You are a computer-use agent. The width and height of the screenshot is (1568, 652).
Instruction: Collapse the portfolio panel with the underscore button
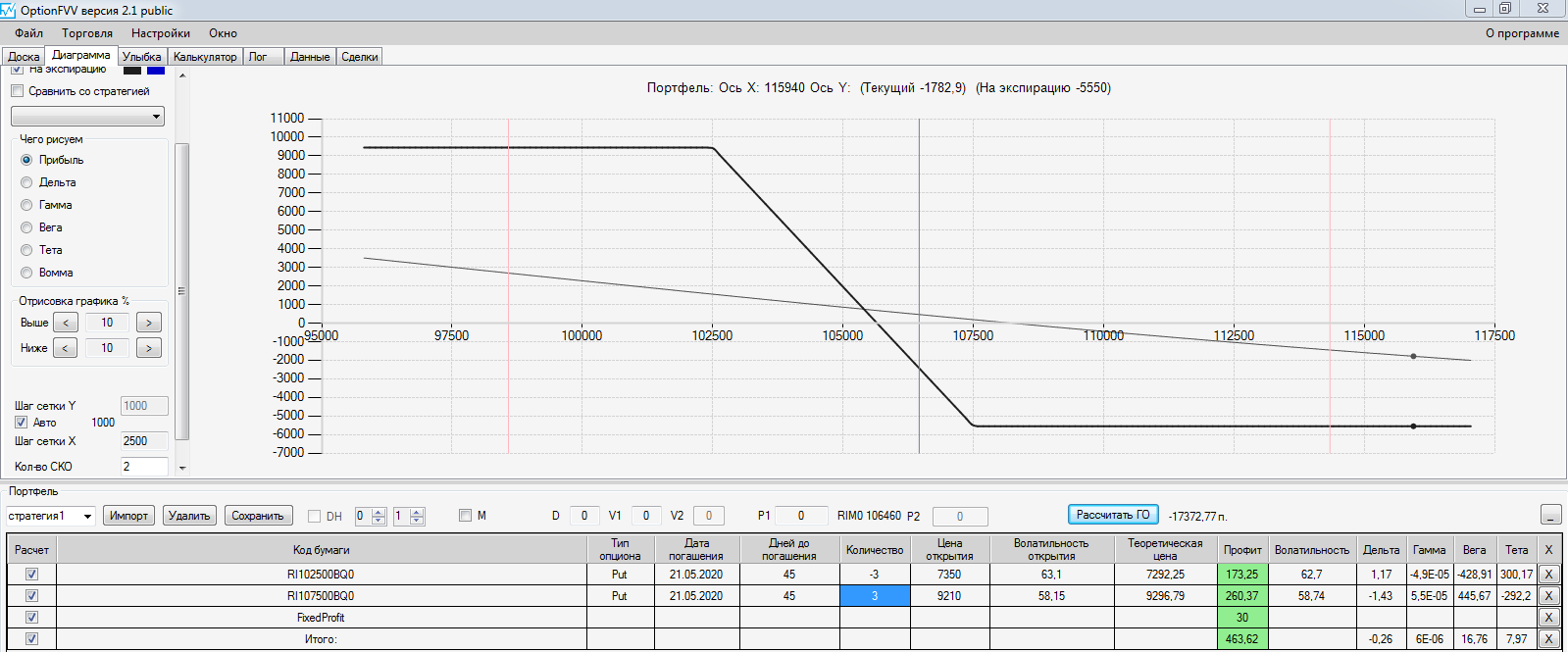click(x=1550, y=515)
